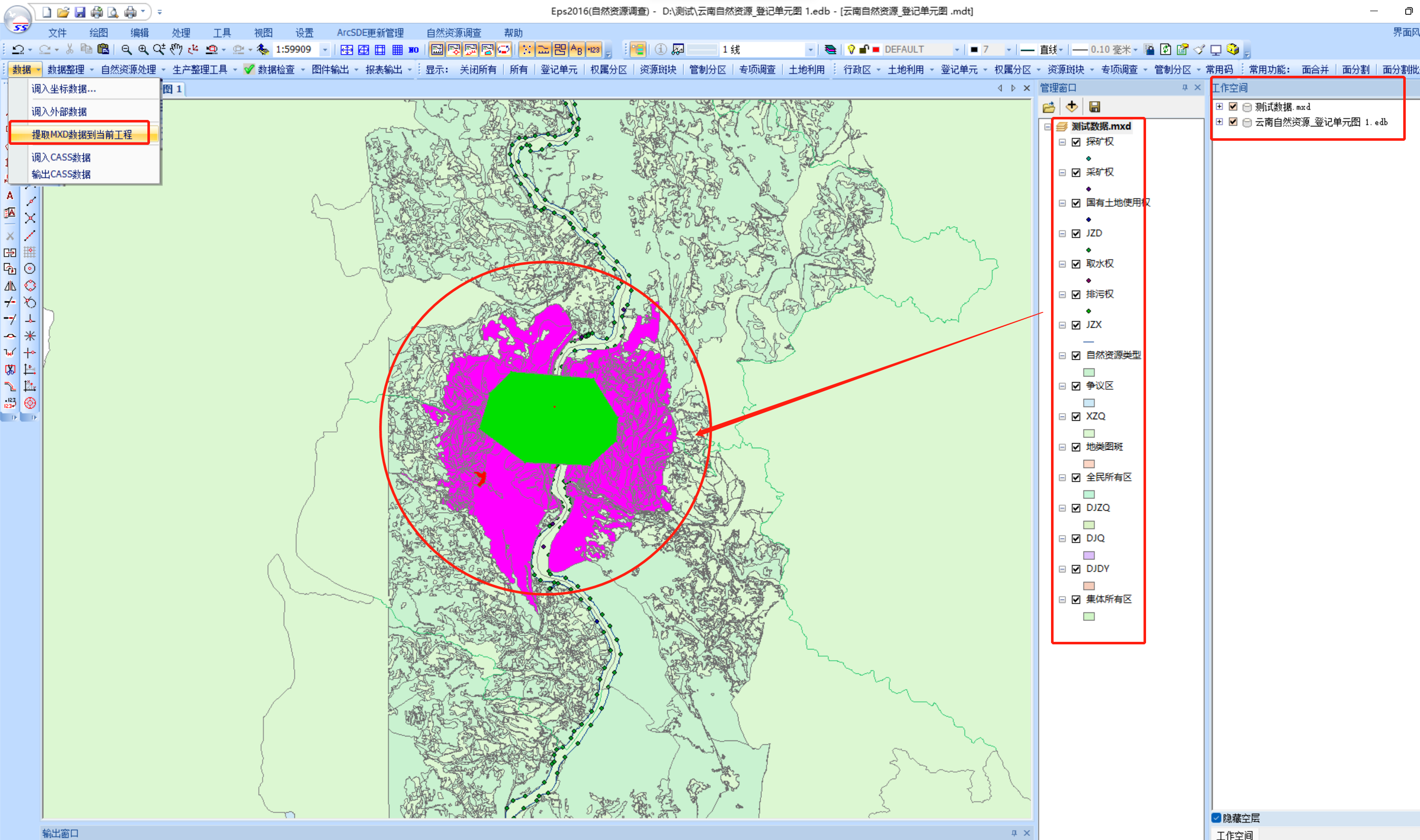Select the mirror tool in left toolbar
This screenshot has height=840, width=1420.
(10, 286)
